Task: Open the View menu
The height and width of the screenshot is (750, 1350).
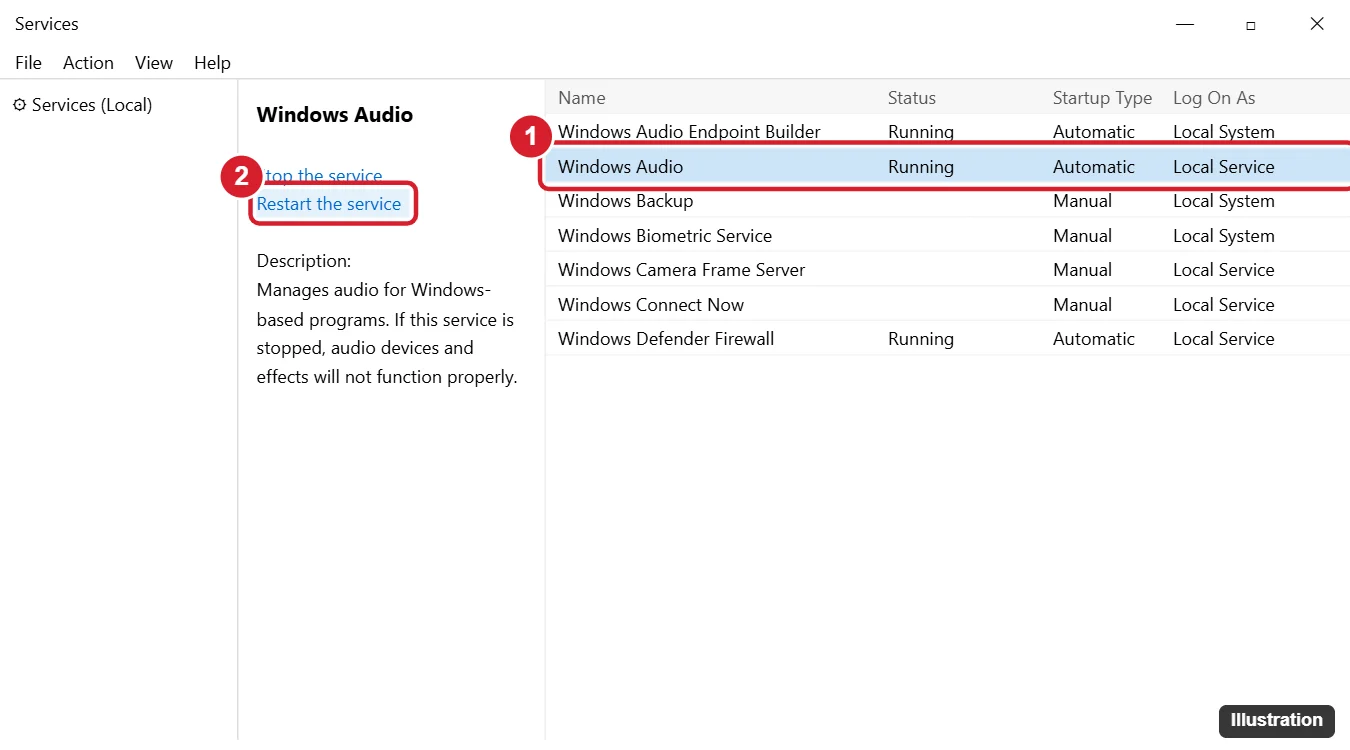Action: pyautogui.click(x=154, y=63)
